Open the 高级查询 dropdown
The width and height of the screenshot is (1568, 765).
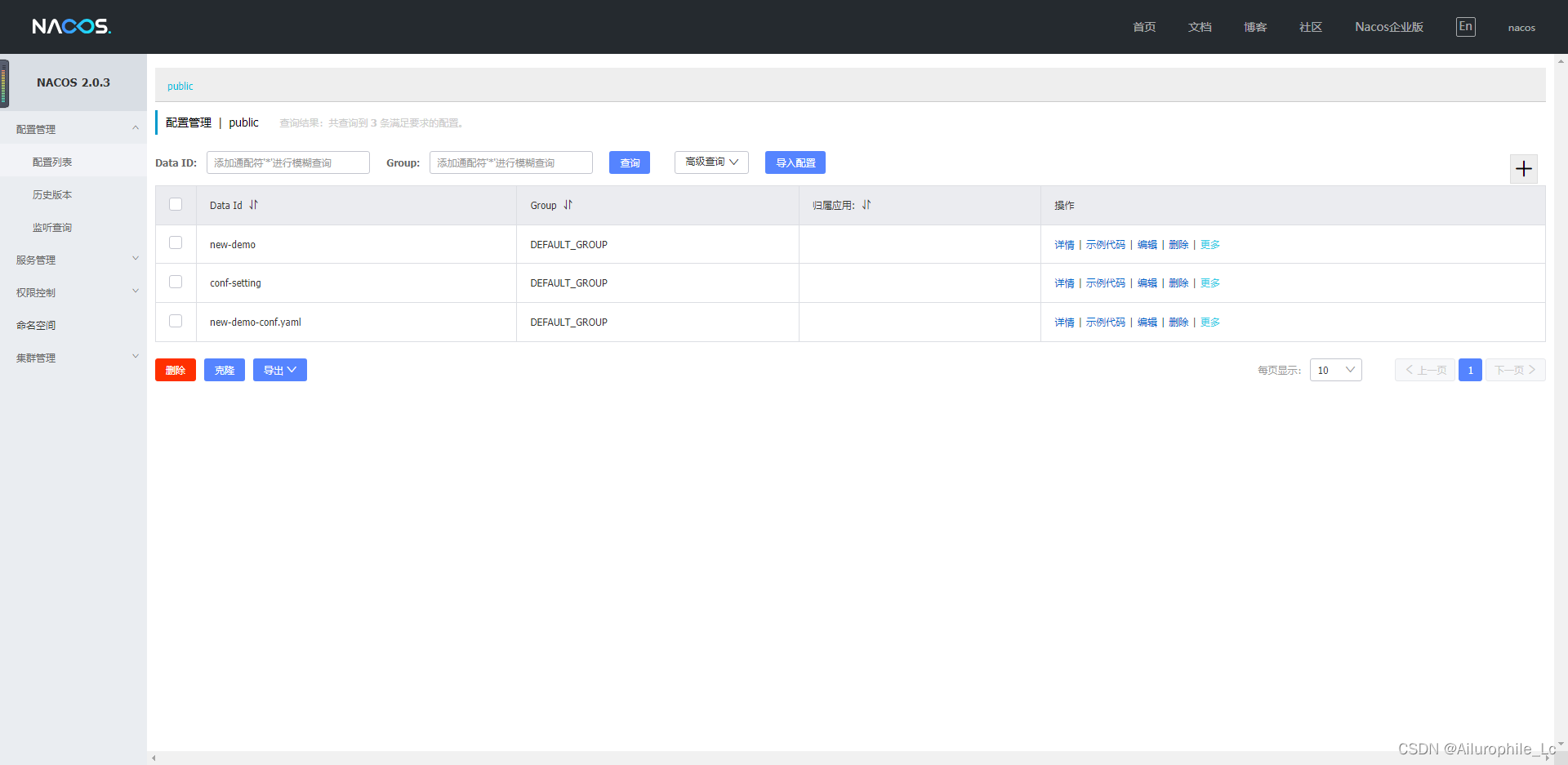[711, 162]
